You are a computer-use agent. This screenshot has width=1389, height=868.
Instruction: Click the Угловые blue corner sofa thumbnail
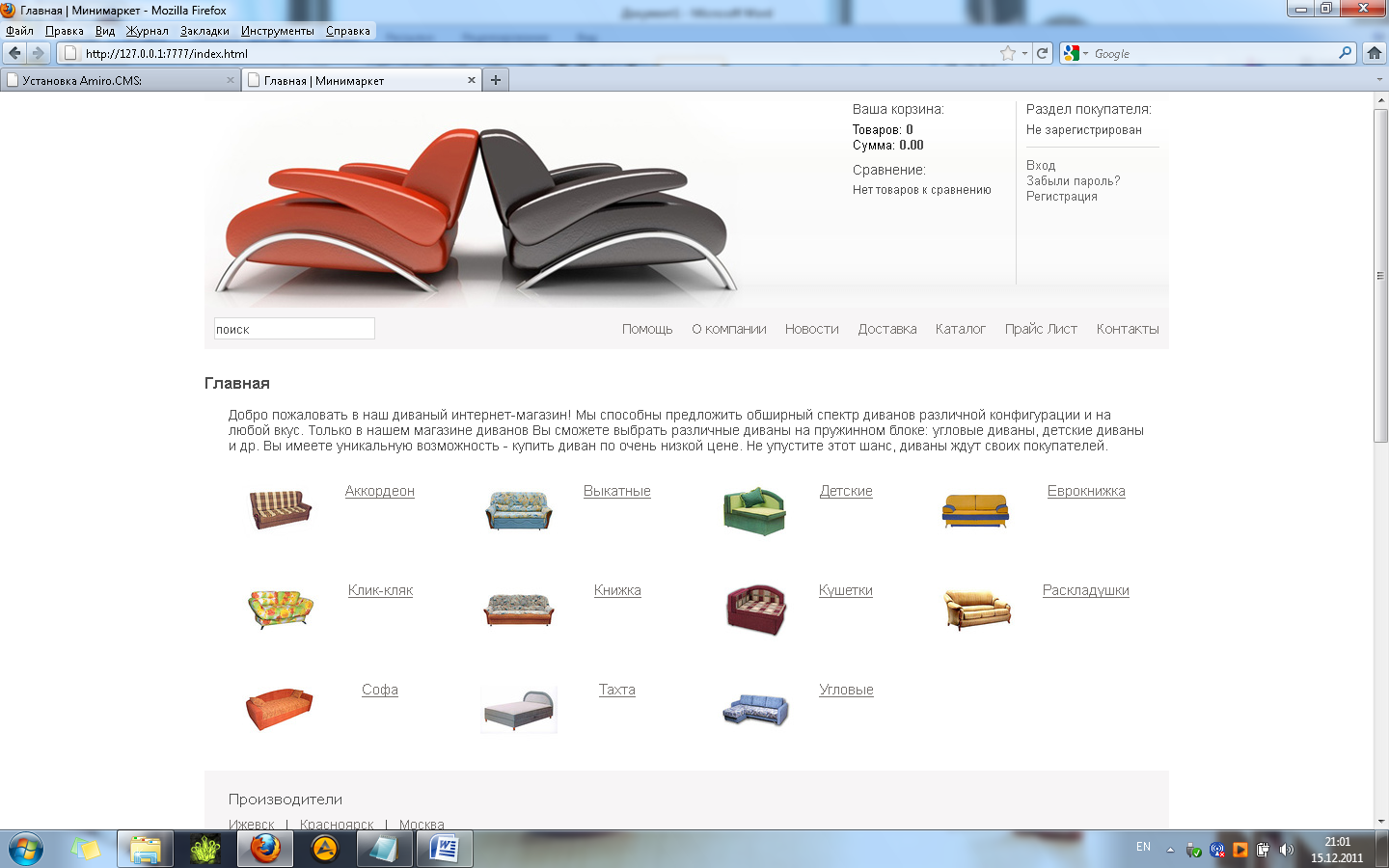(756, 710)
